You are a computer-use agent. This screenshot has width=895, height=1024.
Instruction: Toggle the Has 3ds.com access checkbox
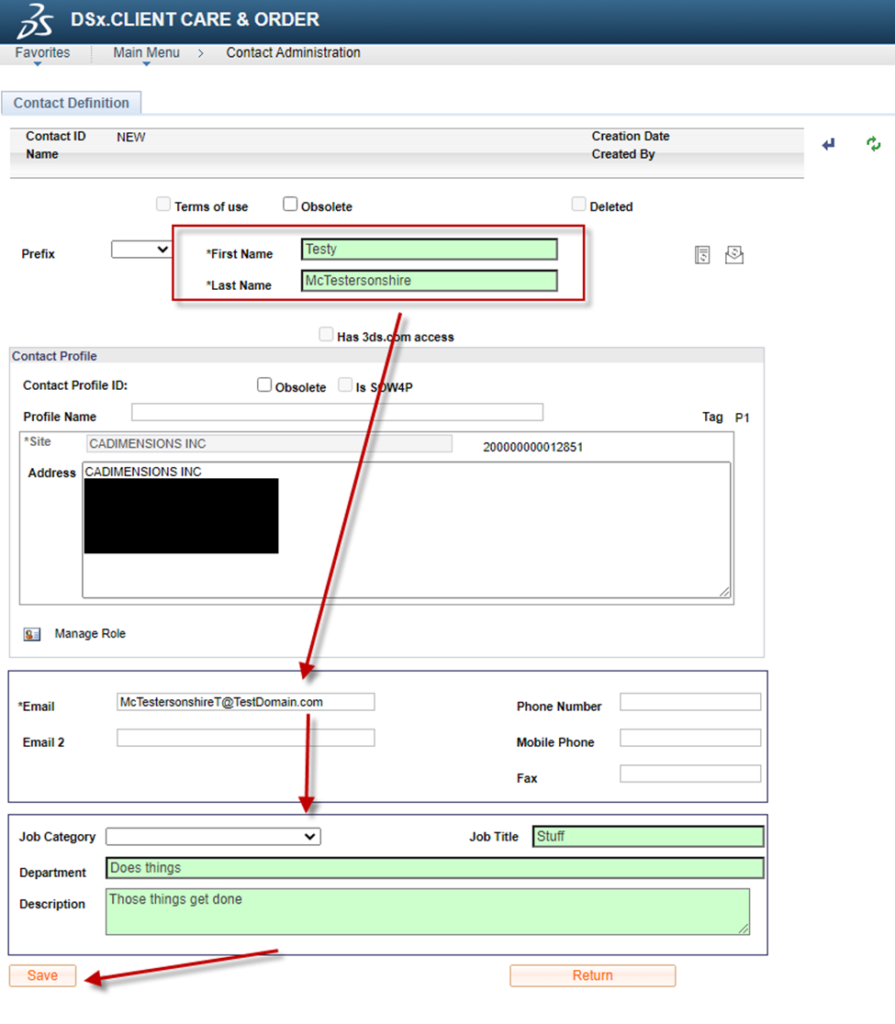coord(326,334)
